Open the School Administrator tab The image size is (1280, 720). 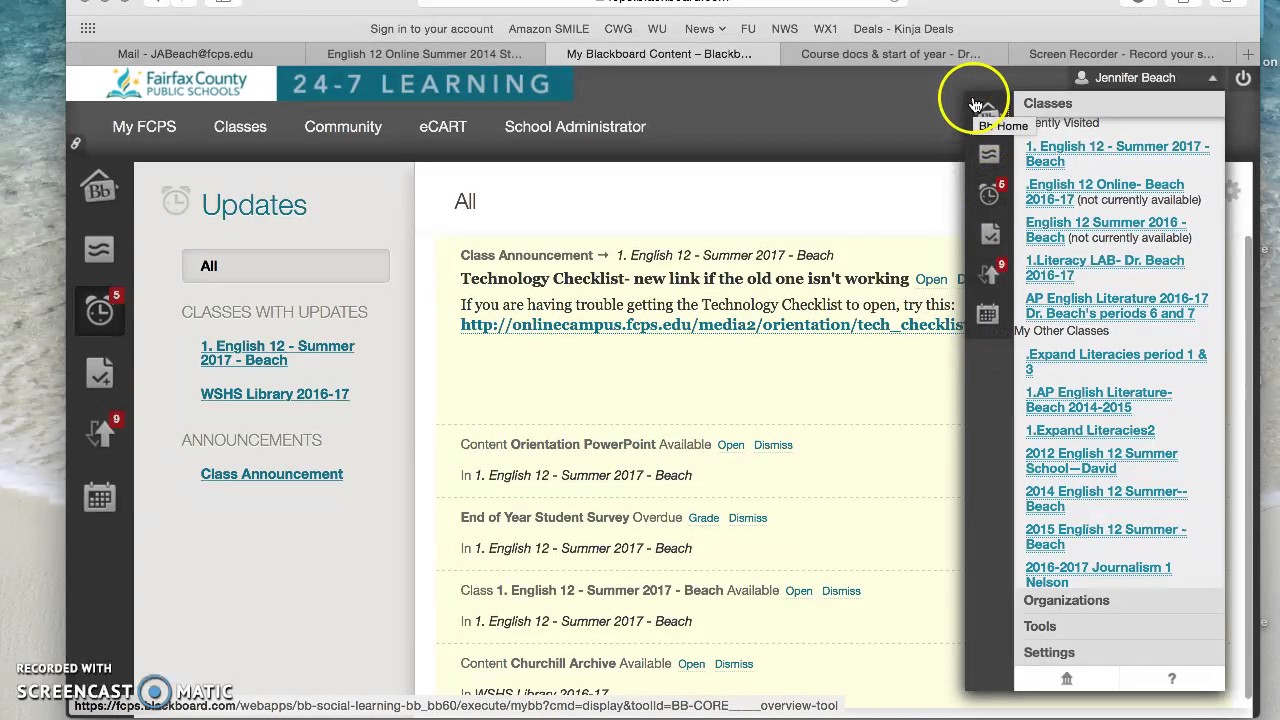point(575,127)
